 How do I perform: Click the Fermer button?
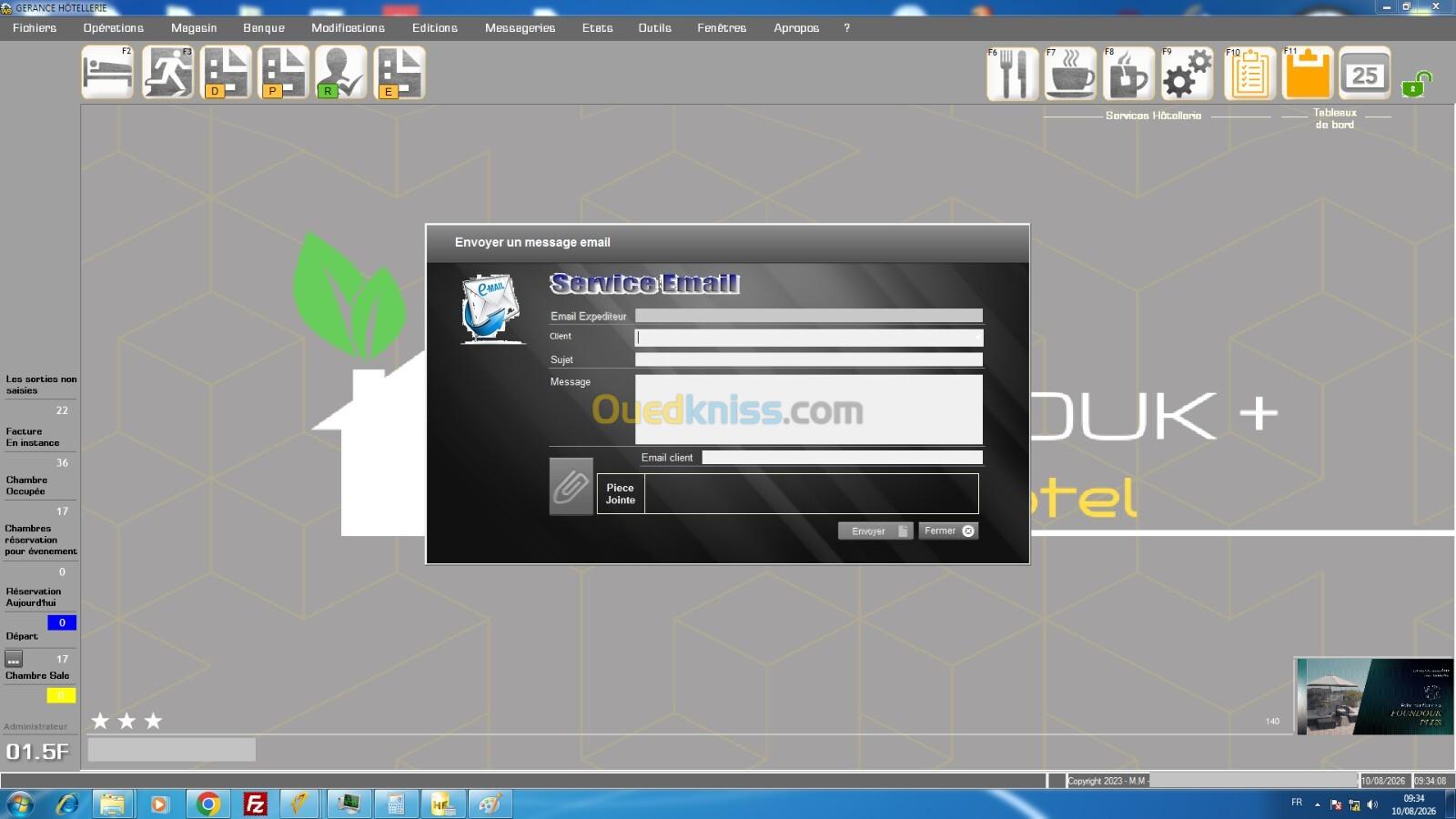[948, 531]
